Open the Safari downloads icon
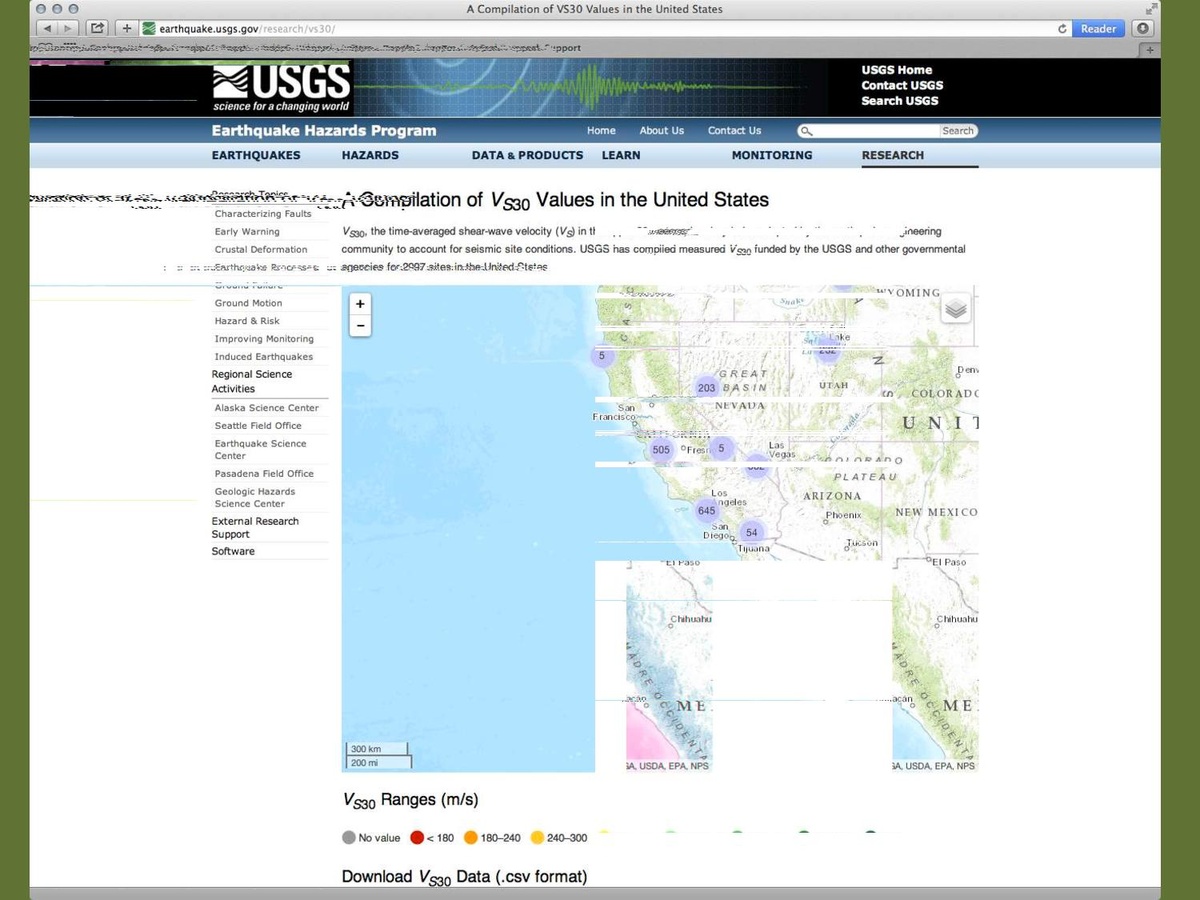 (1143, 29)
